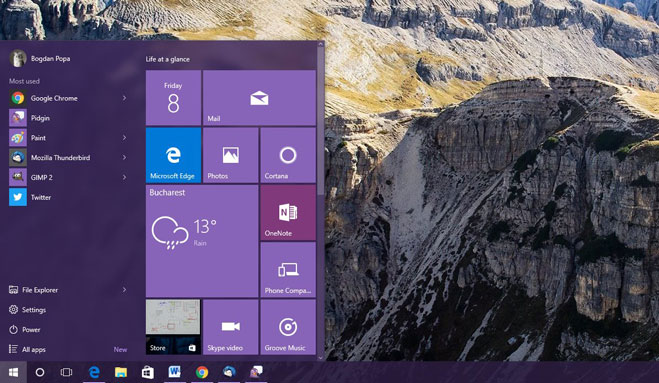This screenshot has width=659, height=383.
Task: Open the OneNote tile
Action: 288,212
